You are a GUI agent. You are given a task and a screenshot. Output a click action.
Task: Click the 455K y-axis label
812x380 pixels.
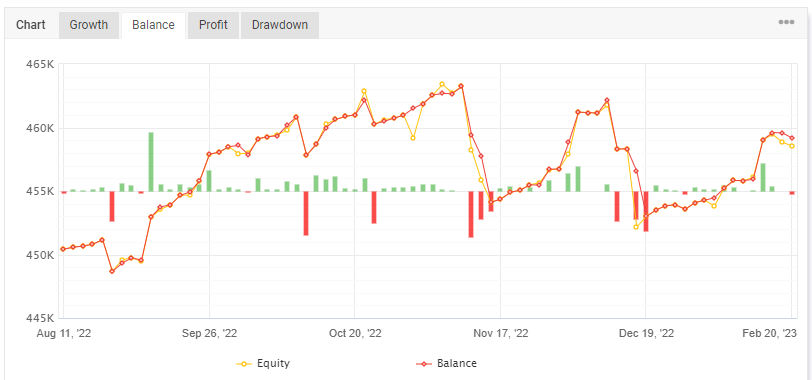click(40, 192)
